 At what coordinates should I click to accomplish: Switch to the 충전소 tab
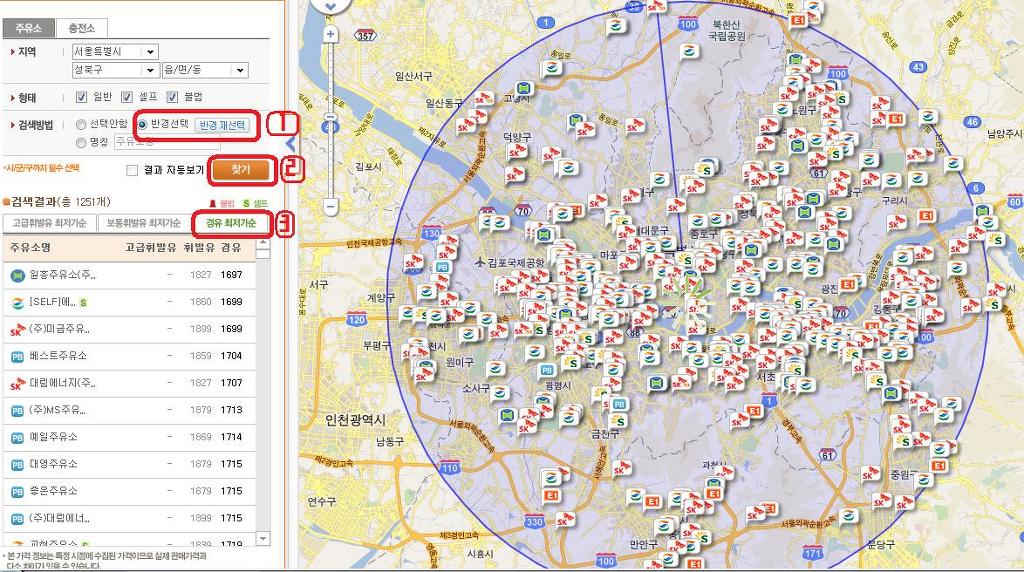81,27
